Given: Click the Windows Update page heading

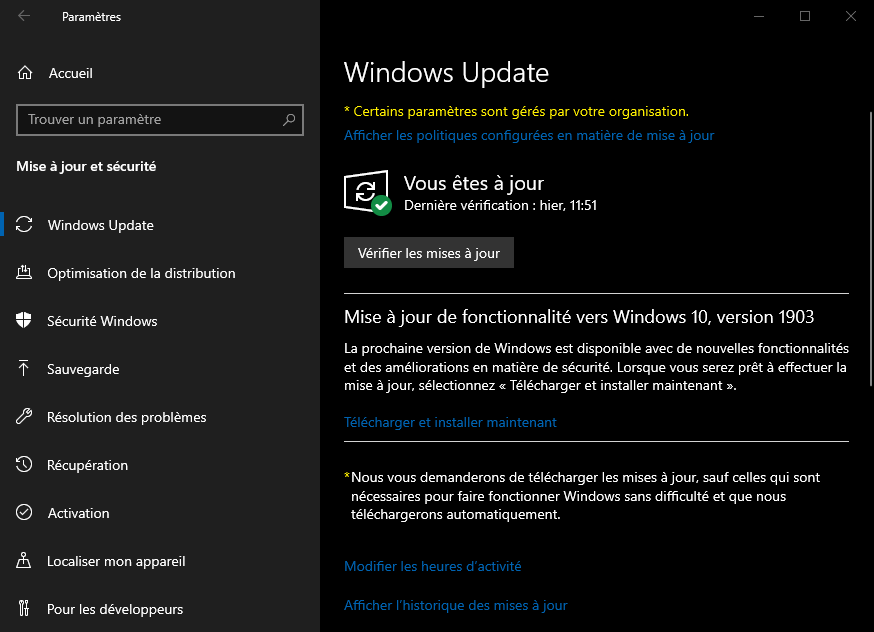Looking at the screenshot, I should click(446, 73).
